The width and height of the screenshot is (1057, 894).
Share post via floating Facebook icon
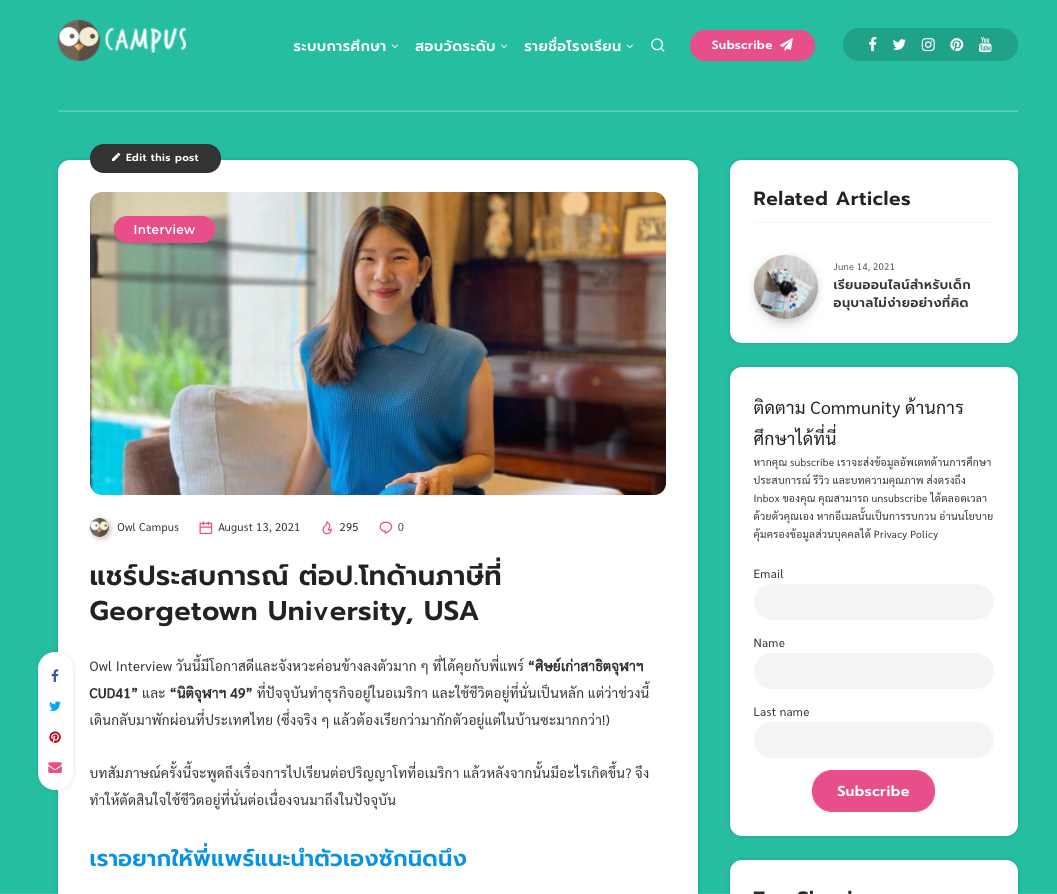(x=55, y=676)
